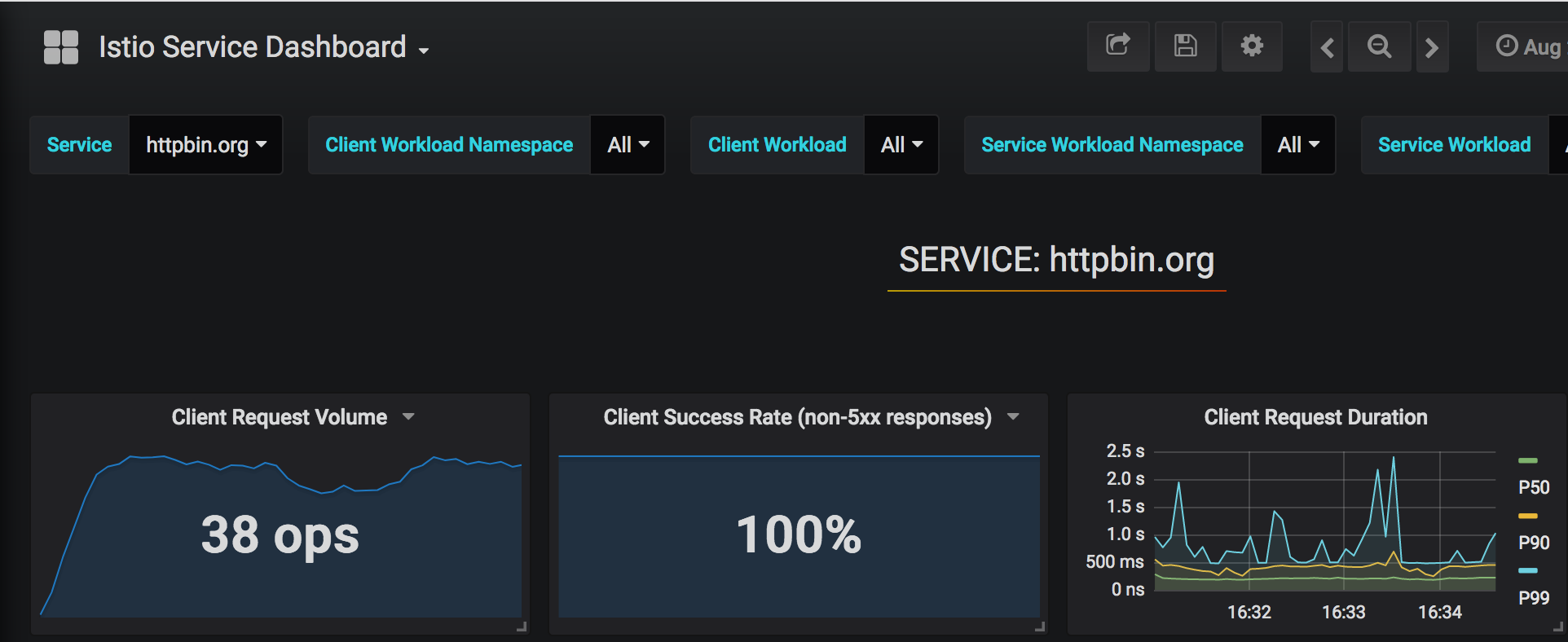Open Client Request Duration panel title

1315,417
